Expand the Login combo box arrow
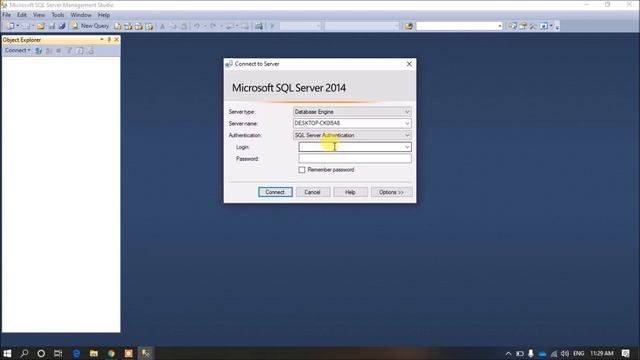This screenshot has width=640, height=360. tap(407, 147)
